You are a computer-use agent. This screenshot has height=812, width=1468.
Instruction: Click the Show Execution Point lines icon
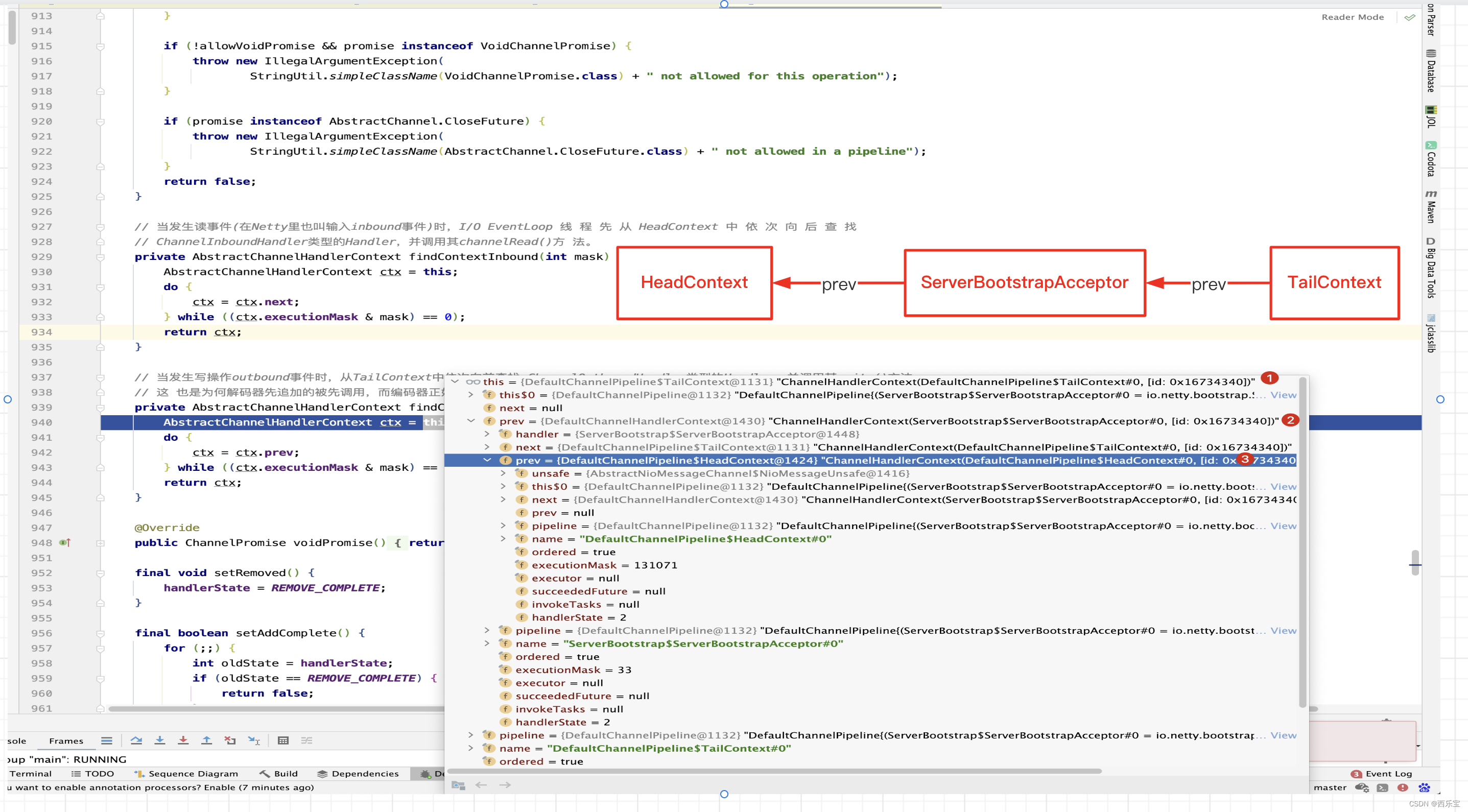point(107,740)
